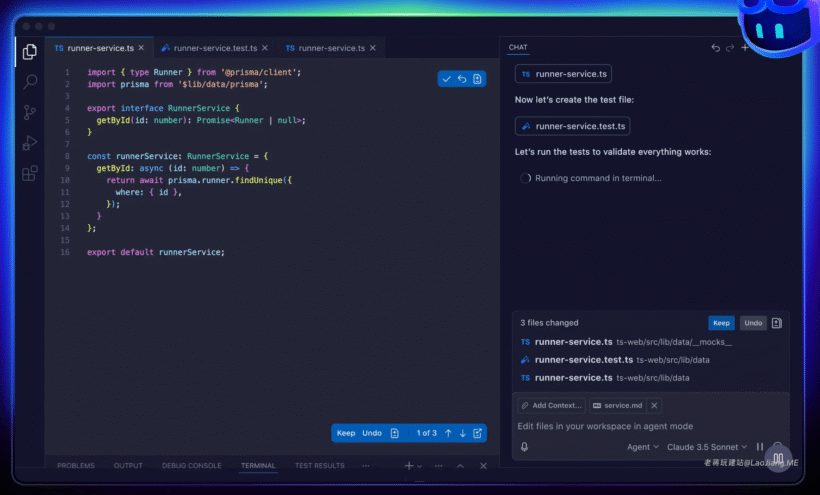Pause the agent with the pause icon
Viewport: 820px width, 495px height.
point(760,447)
